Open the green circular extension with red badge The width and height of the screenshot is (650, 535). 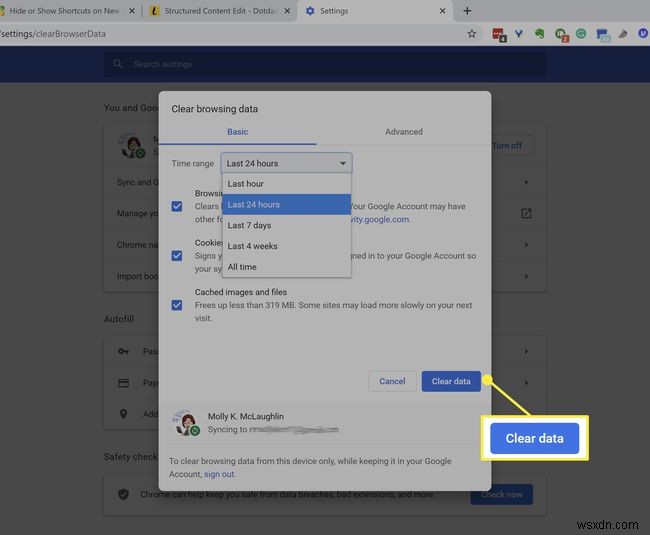tap(561, 35)
